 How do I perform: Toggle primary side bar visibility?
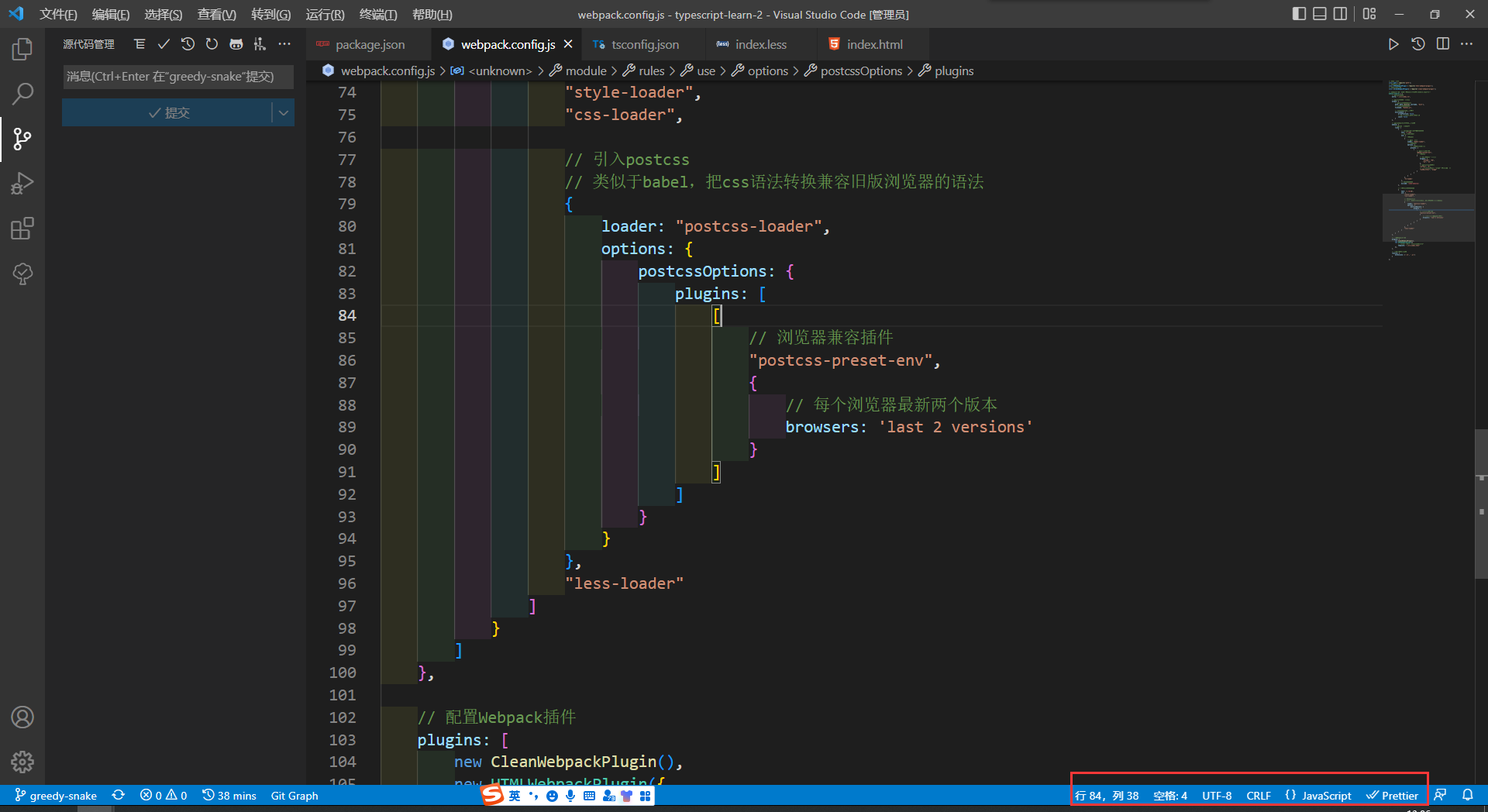coord(1300,14)
